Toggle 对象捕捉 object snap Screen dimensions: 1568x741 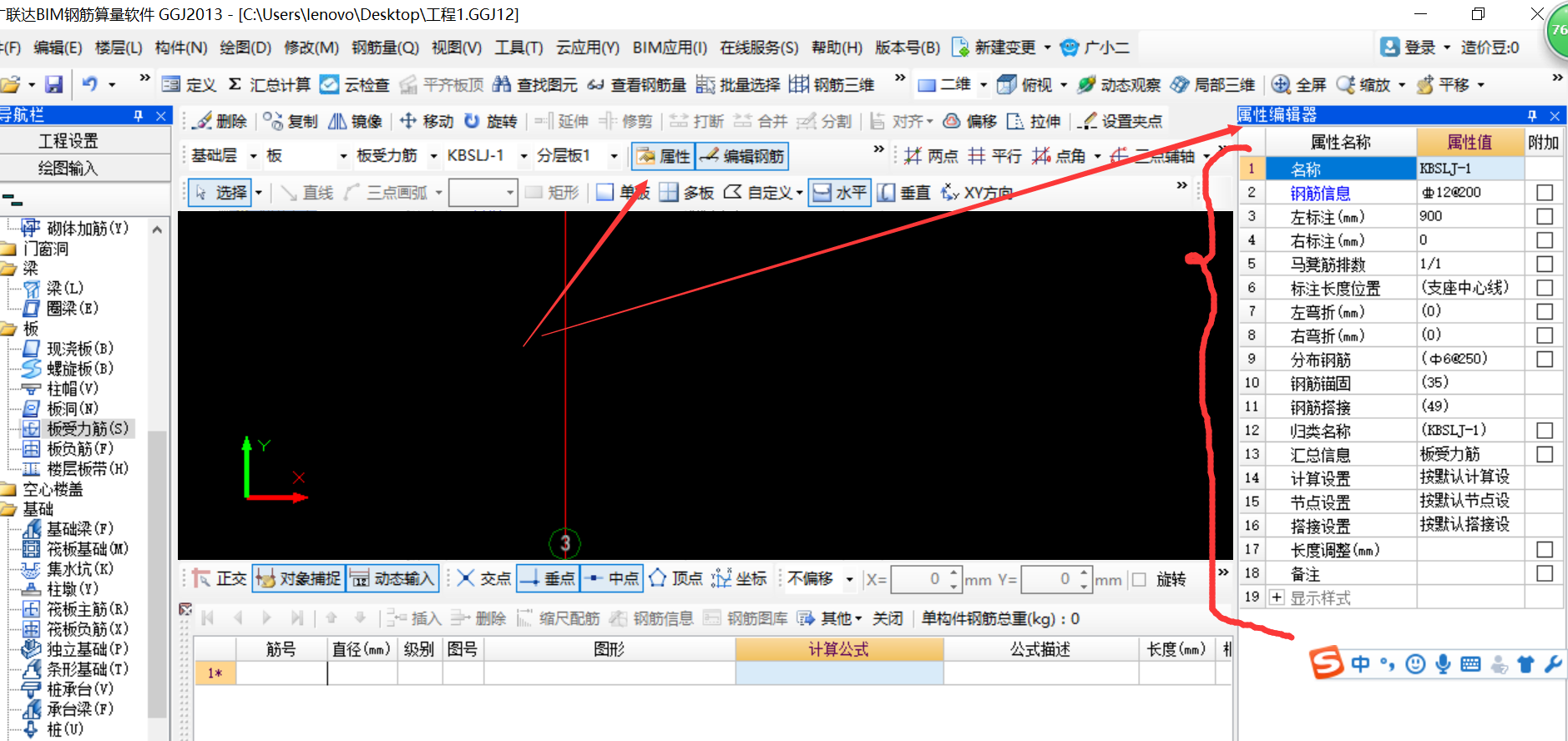click(x=299, y=578)
